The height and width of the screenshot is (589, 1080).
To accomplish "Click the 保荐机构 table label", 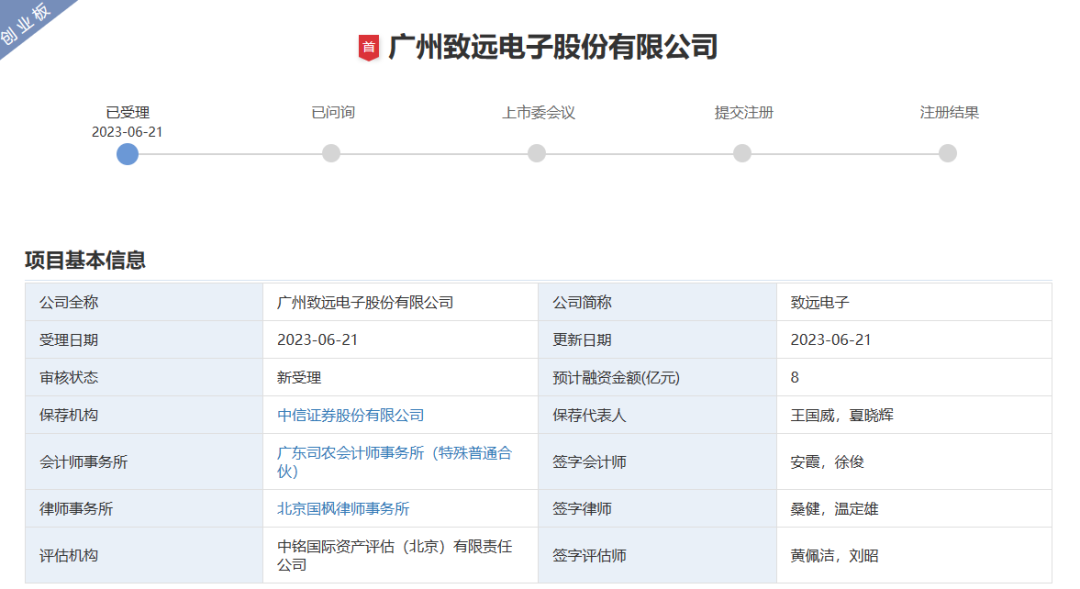I will tap(69, 415).
